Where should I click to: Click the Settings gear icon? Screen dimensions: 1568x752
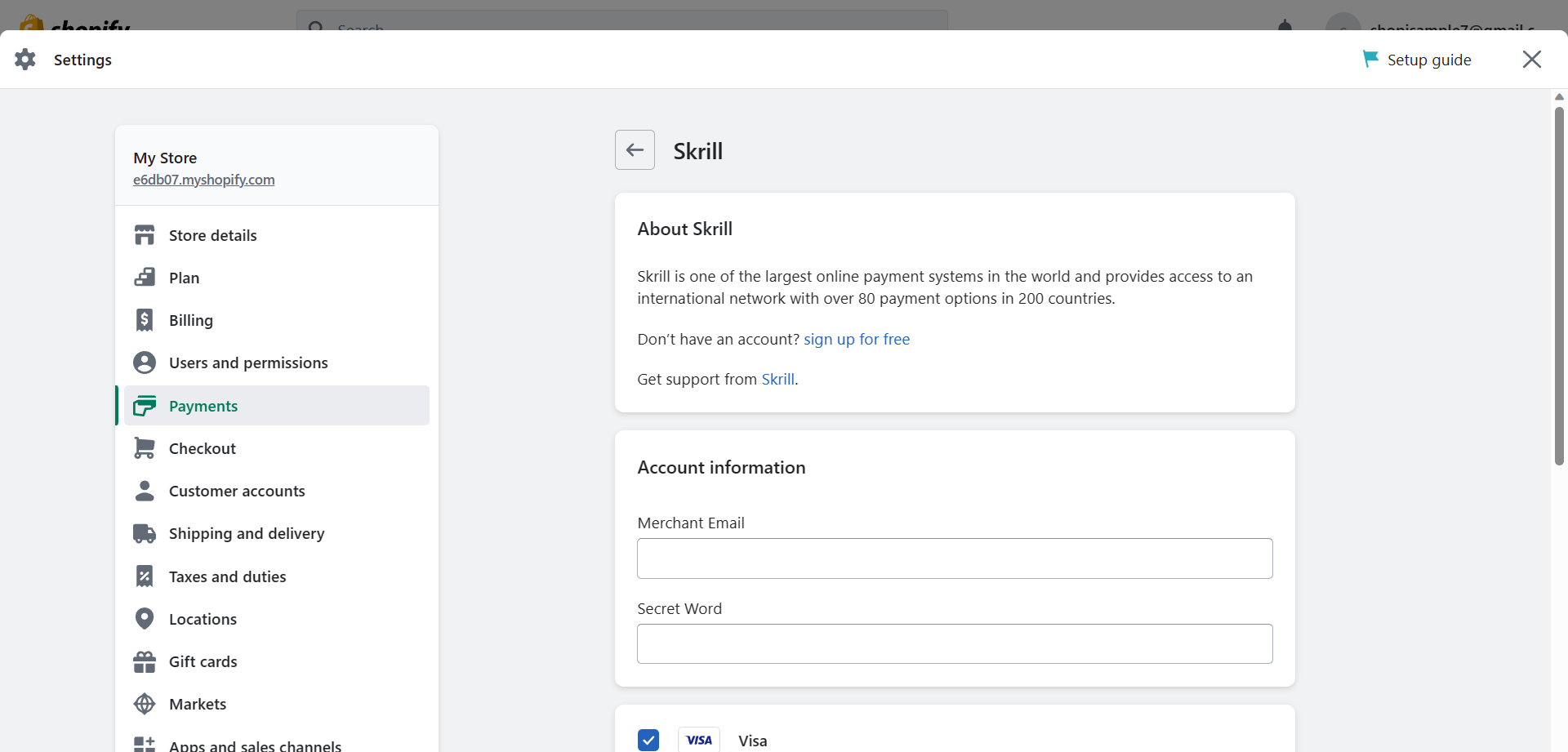[25, 59]
